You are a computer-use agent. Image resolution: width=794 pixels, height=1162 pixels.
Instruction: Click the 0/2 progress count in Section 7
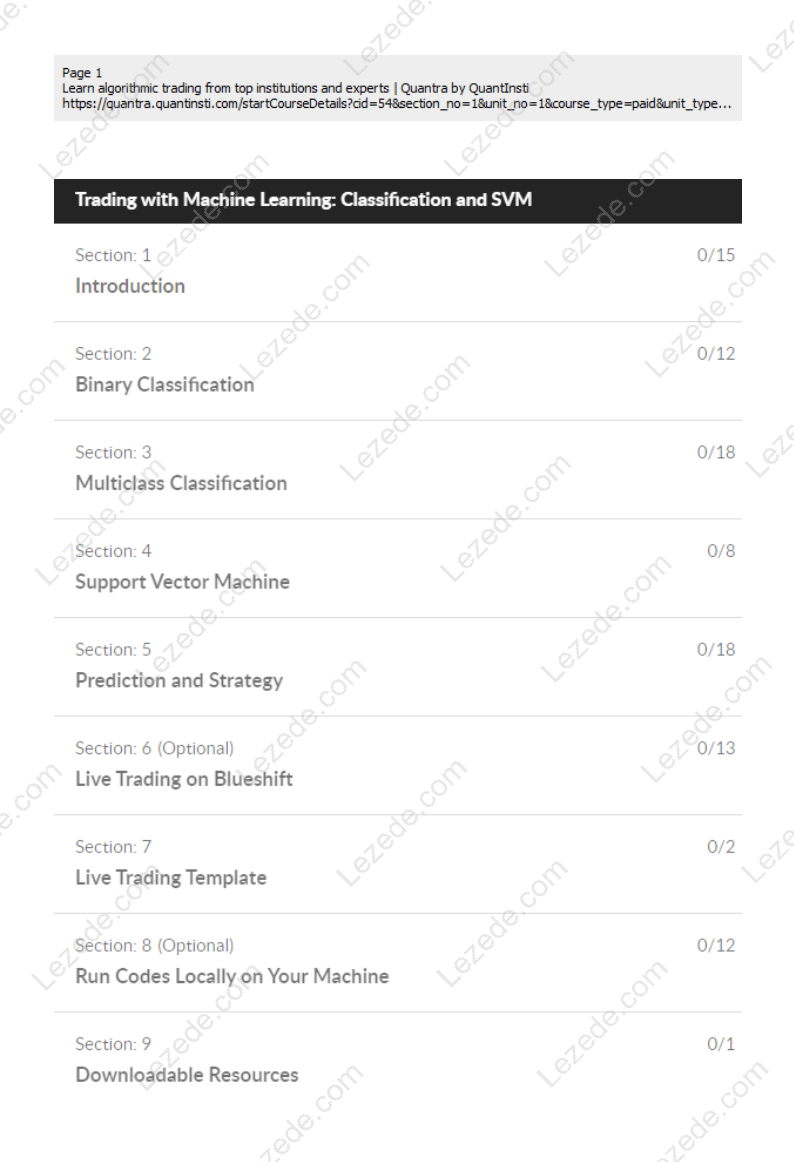[721, 846]
